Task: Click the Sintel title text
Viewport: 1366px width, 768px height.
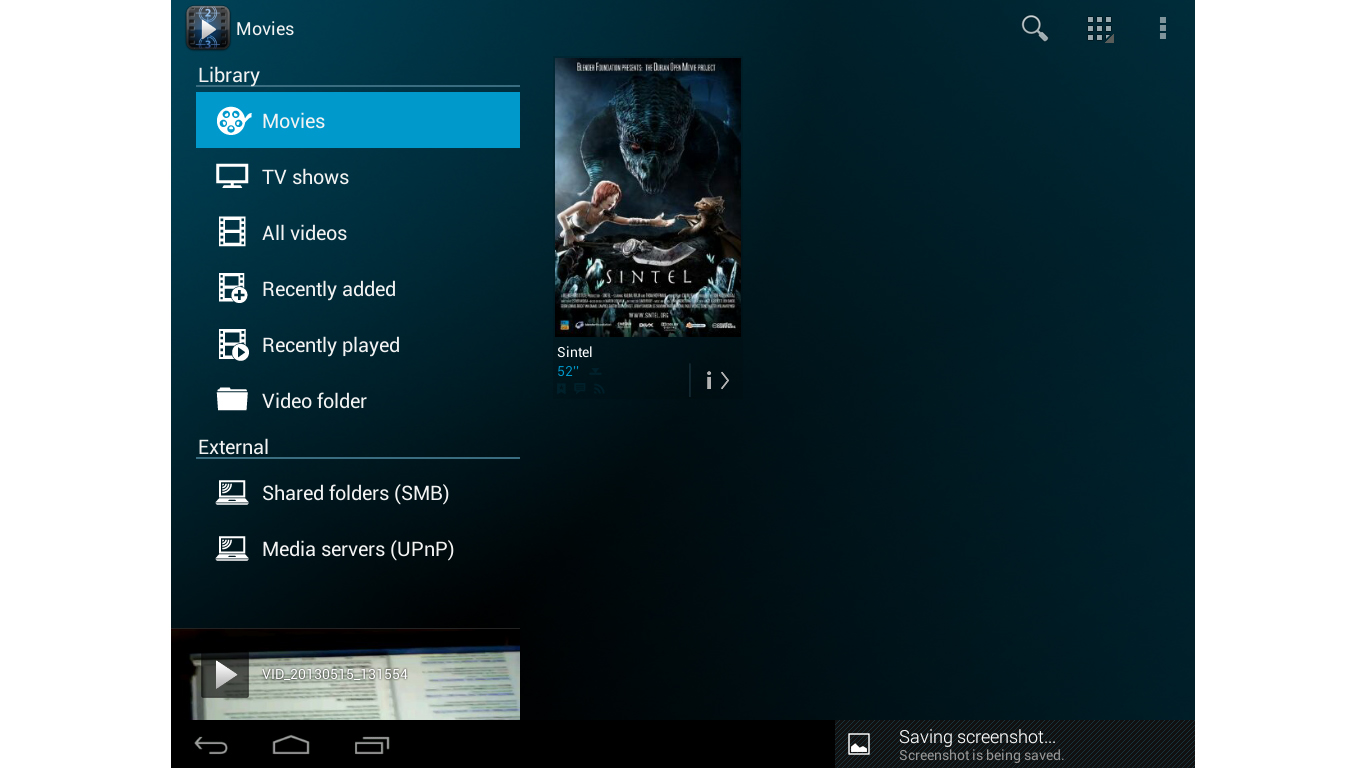Action: coord(574,352)
